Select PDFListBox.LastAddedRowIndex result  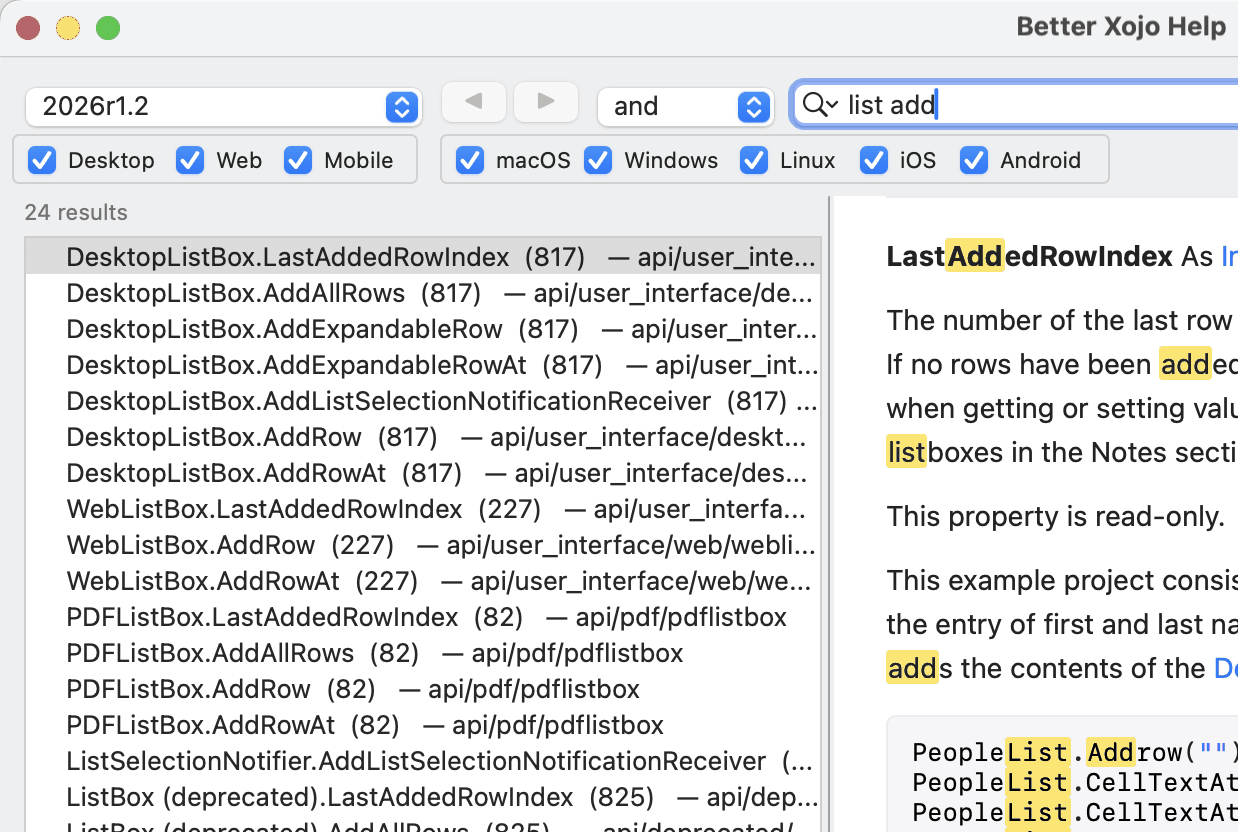pyautogui.click(x=423, y=617)
